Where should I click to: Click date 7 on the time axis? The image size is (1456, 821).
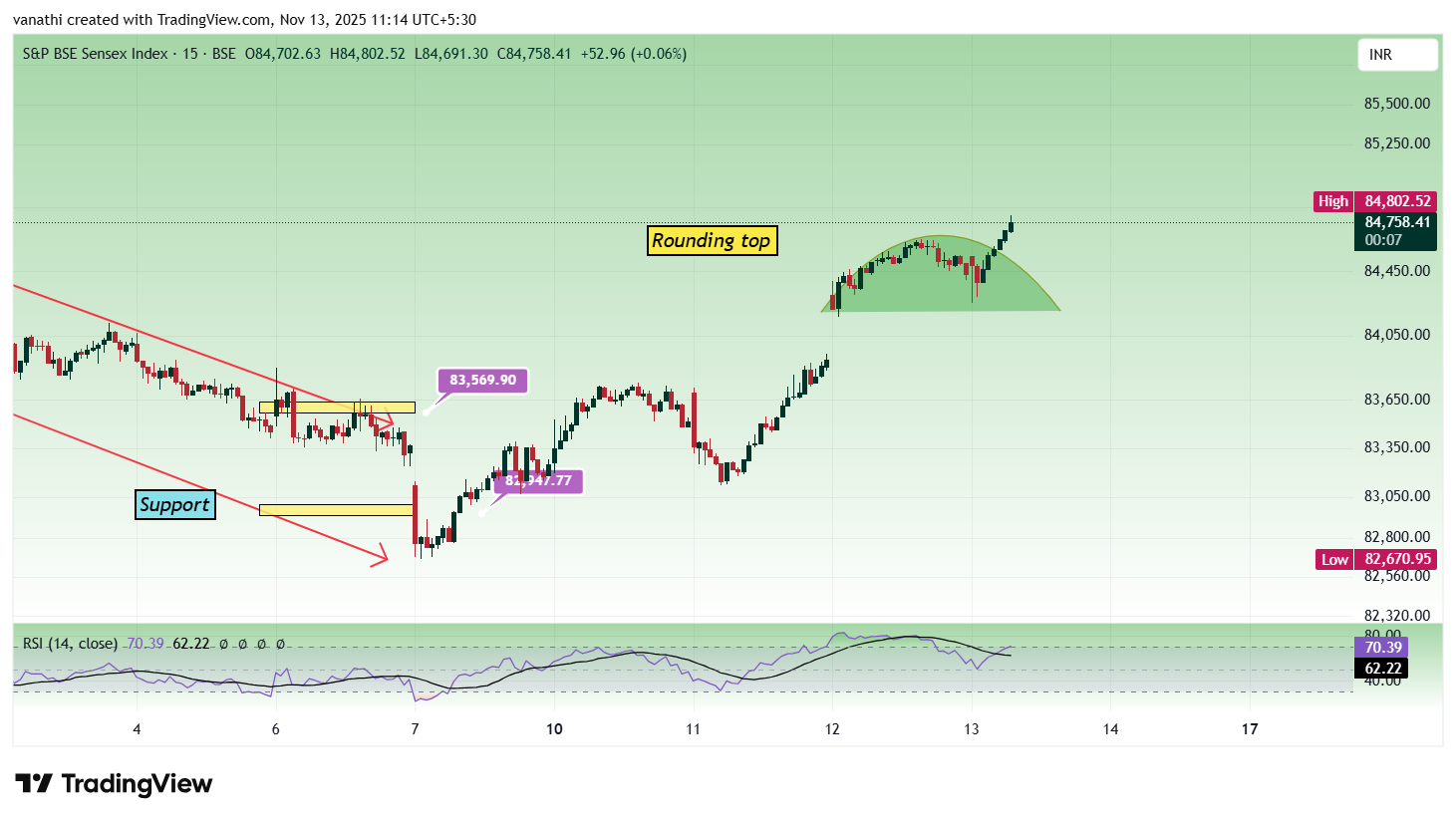pos(416,729)
